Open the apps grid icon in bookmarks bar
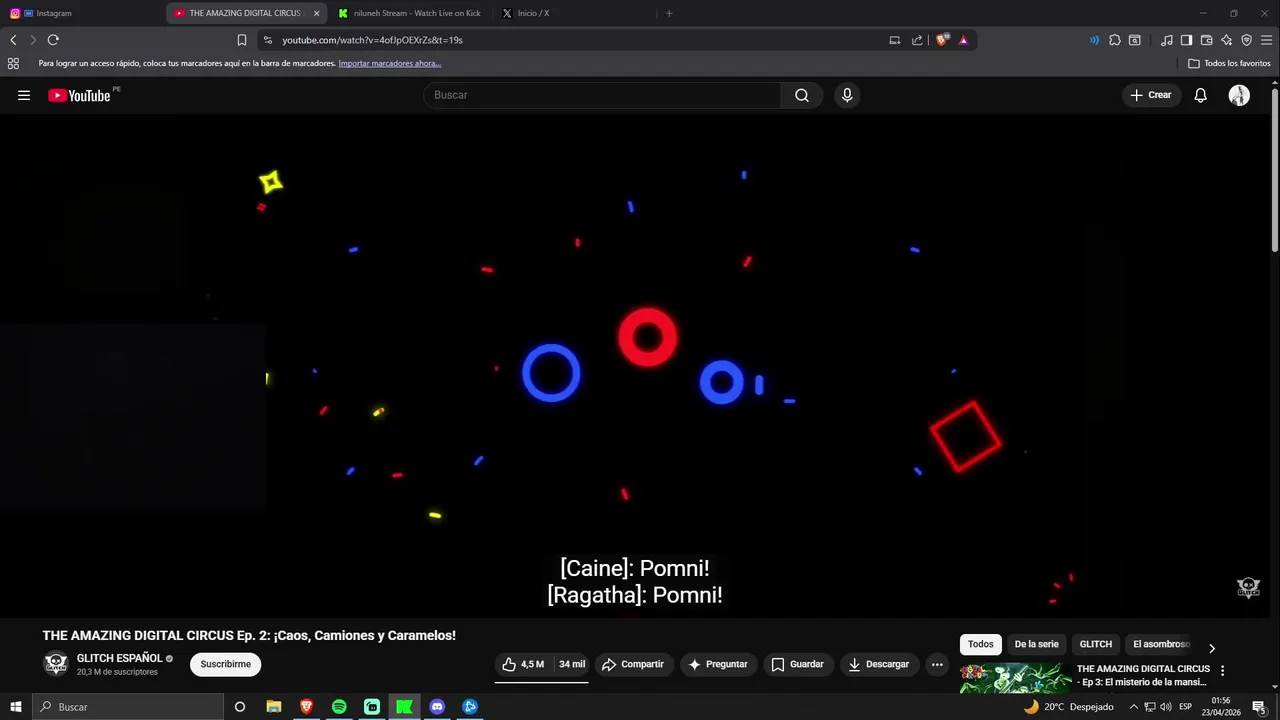Image resolution: width=1280 pixels, height=720 pixels. [x=13, y=63]
